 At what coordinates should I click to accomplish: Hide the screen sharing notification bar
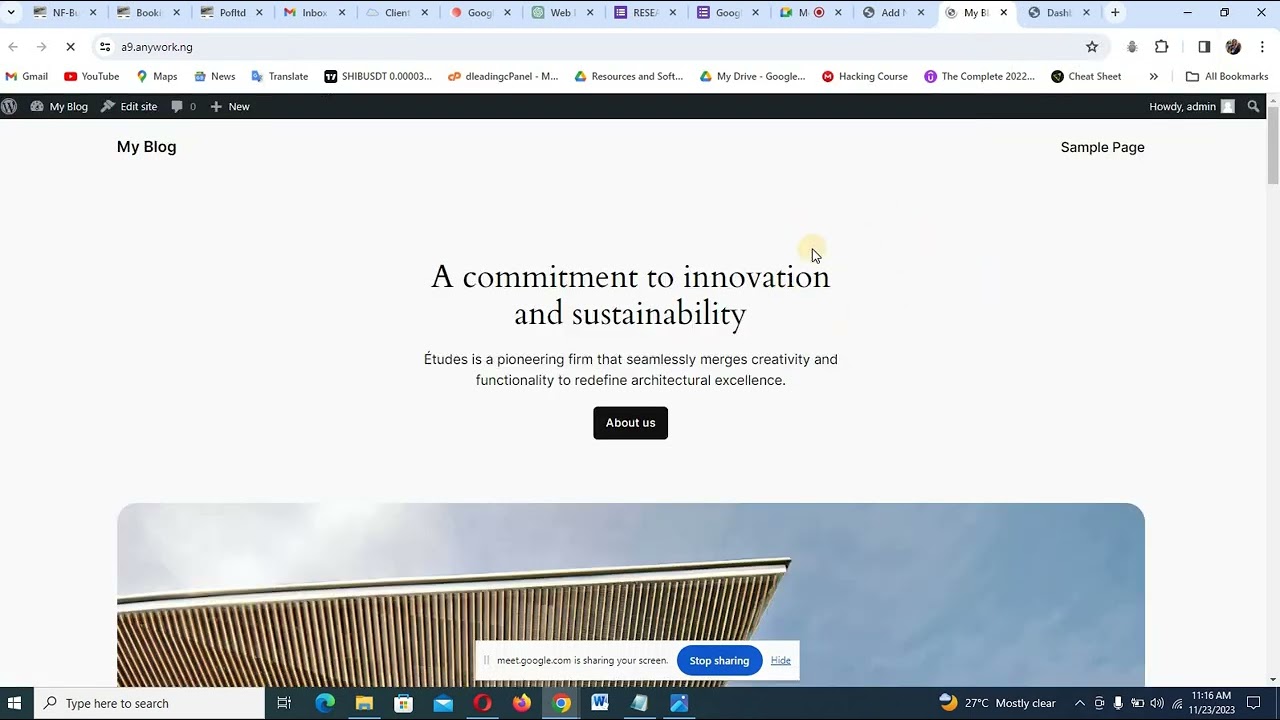(x=780, y=660)
